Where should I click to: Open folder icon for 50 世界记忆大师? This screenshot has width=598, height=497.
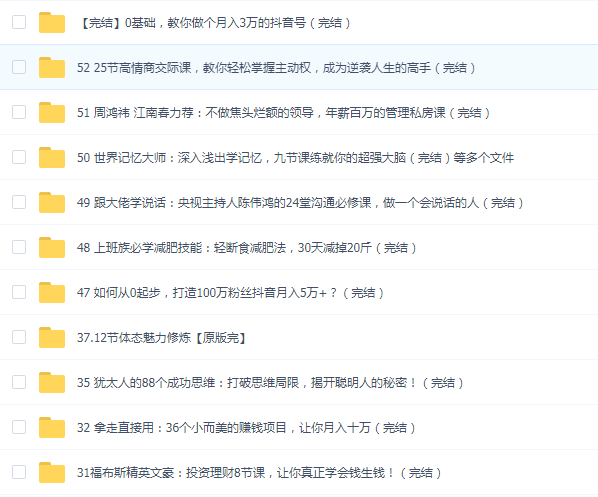(52, 158)
